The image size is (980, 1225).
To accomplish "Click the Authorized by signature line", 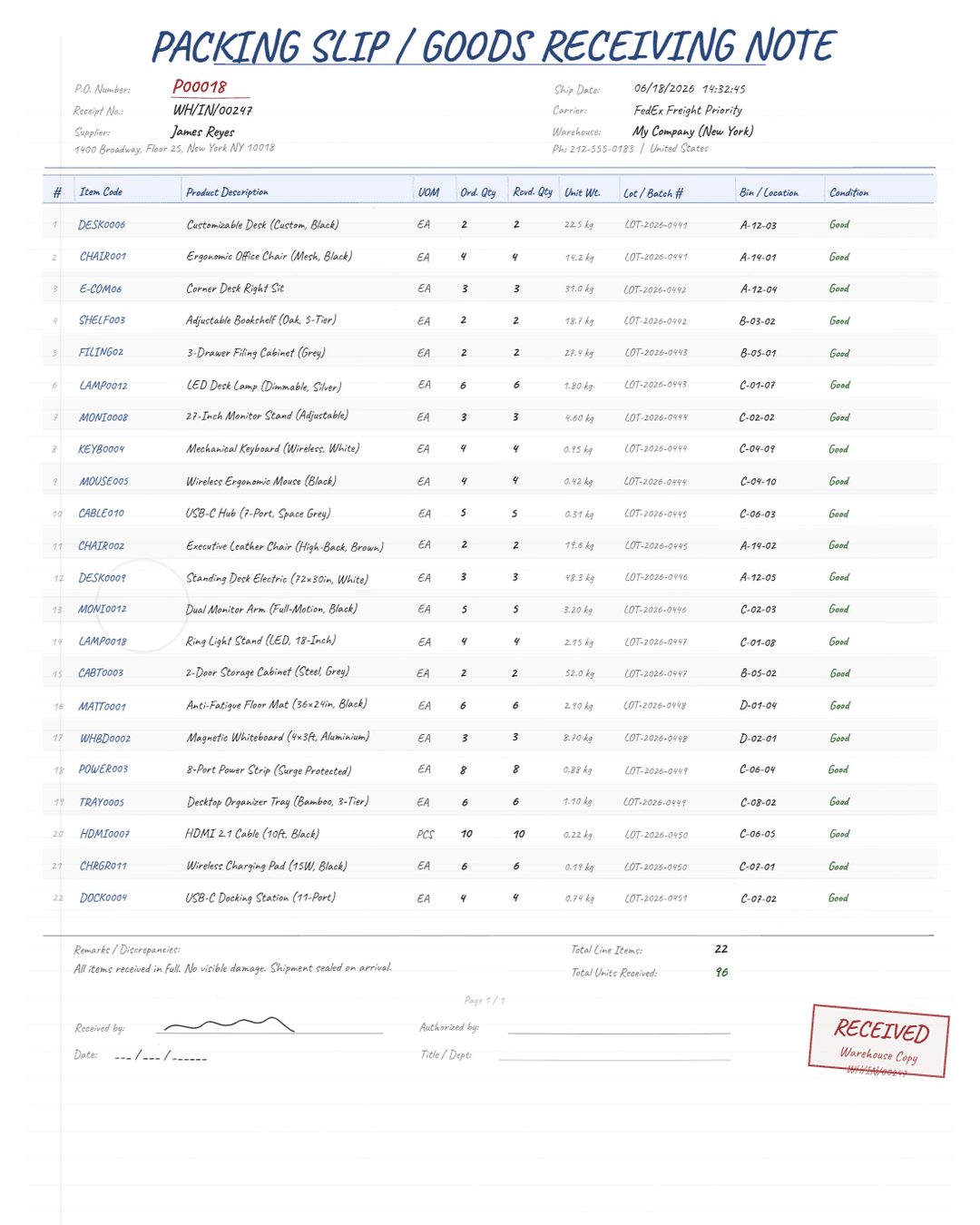I will point(619,1033).
